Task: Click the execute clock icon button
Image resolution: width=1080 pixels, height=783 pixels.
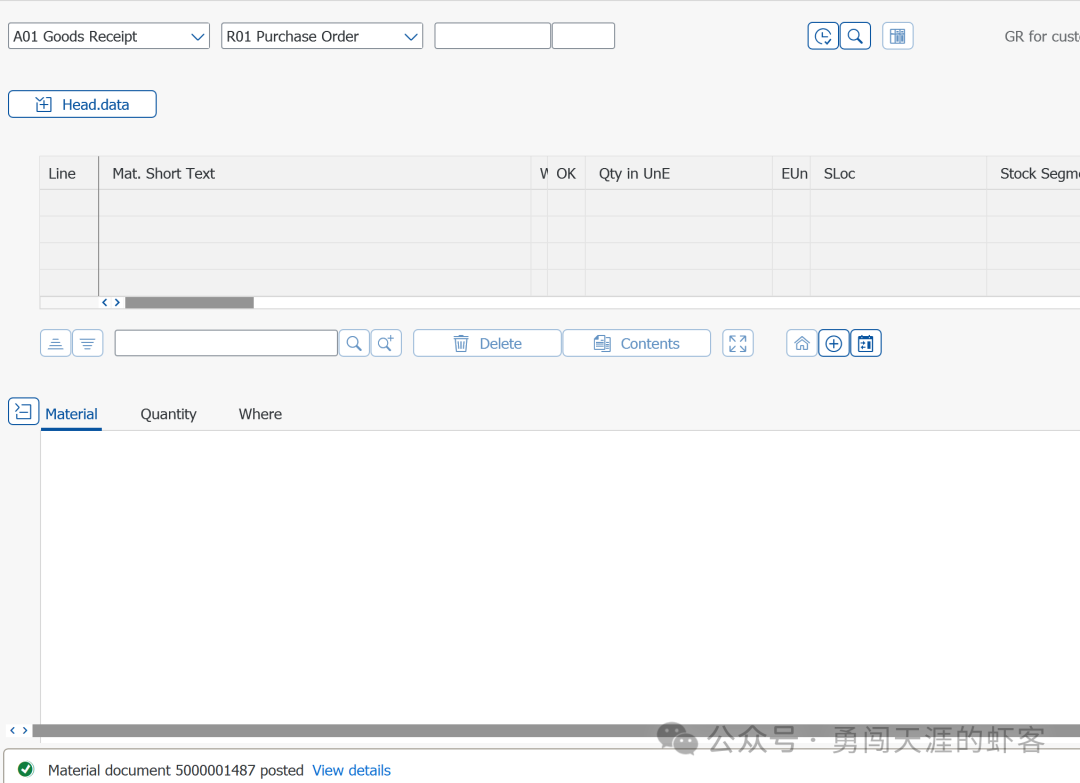Action: click(x=822, y=36)
